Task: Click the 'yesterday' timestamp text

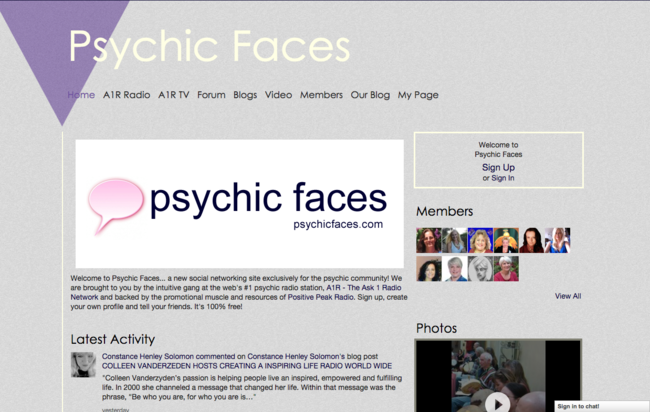Action: (116, 410)
